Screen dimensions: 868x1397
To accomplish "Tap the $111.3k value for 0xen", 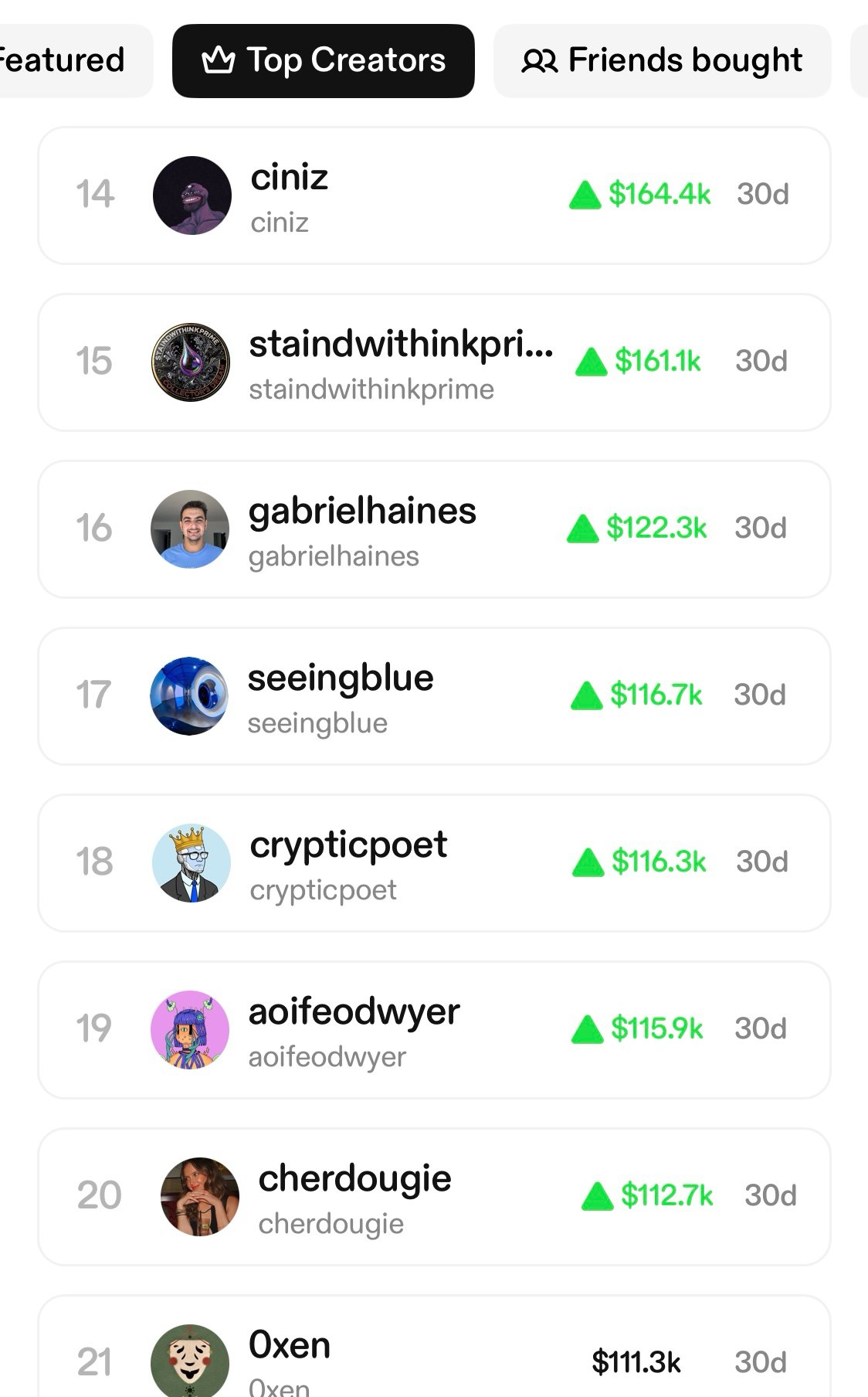I will (636, 1362).
